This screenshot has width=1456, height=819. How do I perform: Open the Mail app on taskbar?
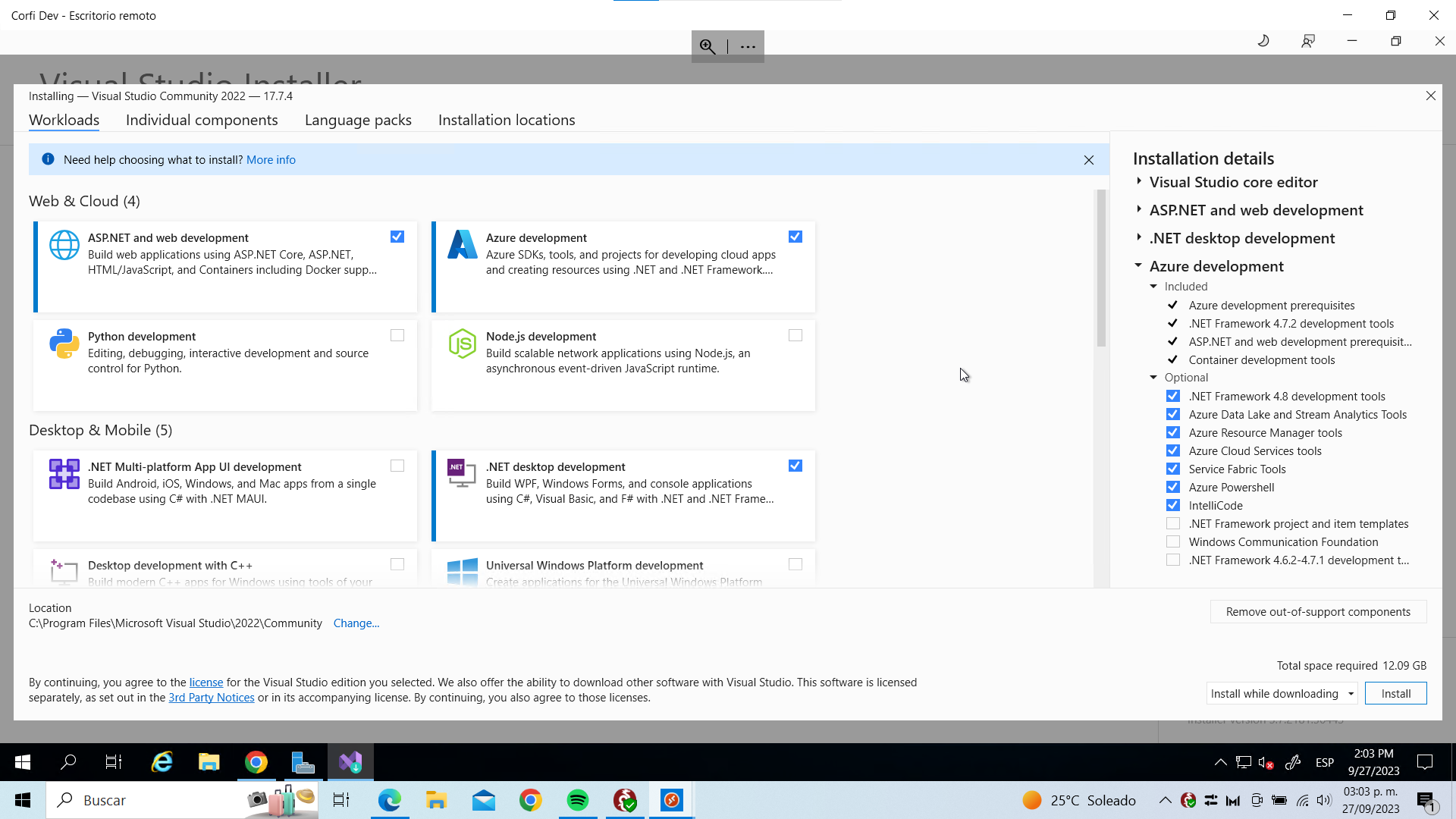pos(484,800)
